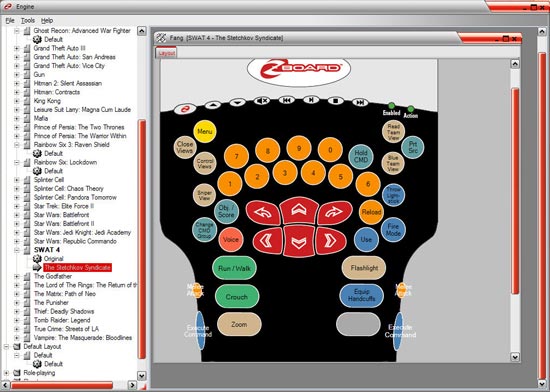Open the File menu

coord(10,20)
